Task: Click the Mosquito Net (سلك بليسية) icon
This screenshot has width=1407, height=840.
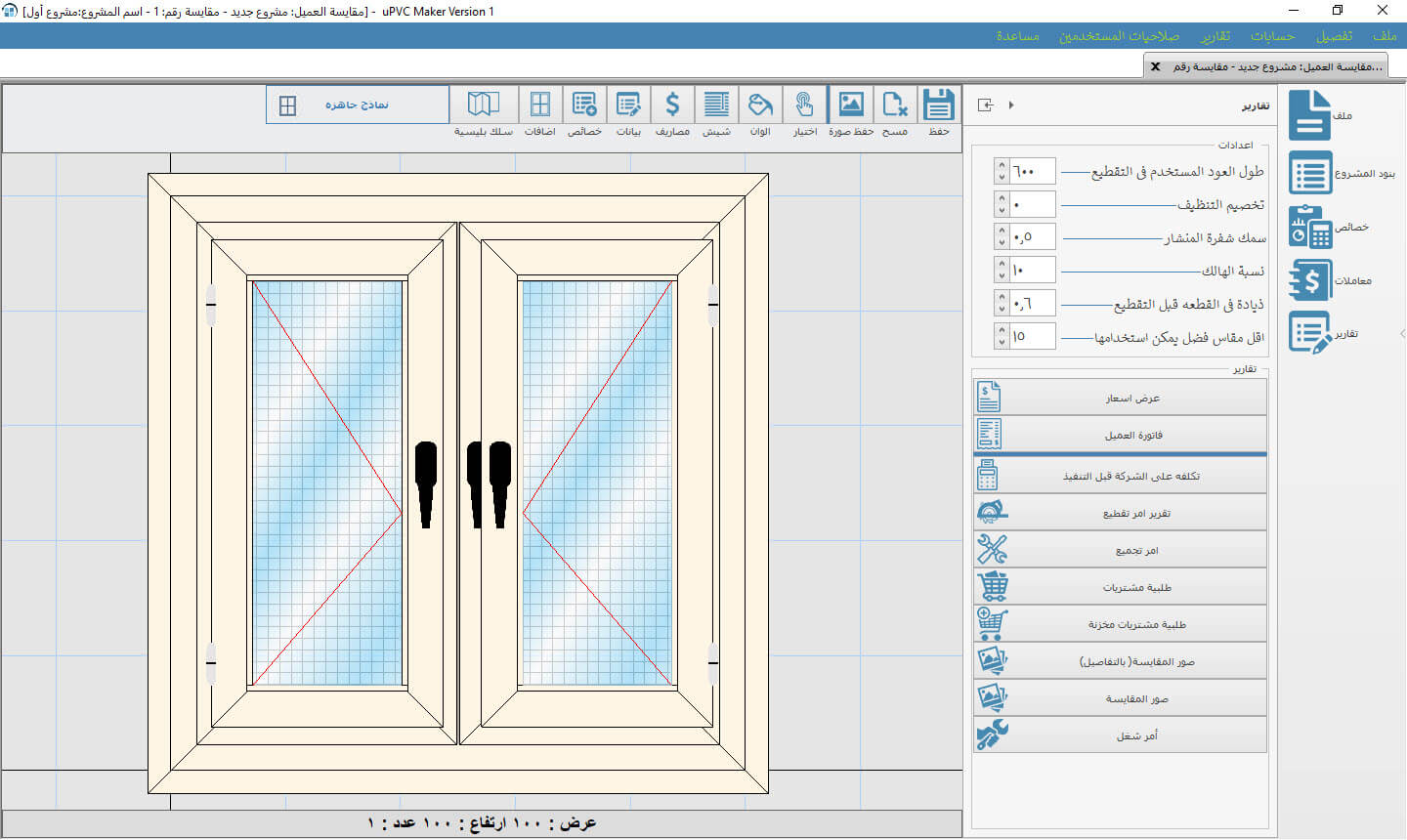Action: (x=484, y=105)
